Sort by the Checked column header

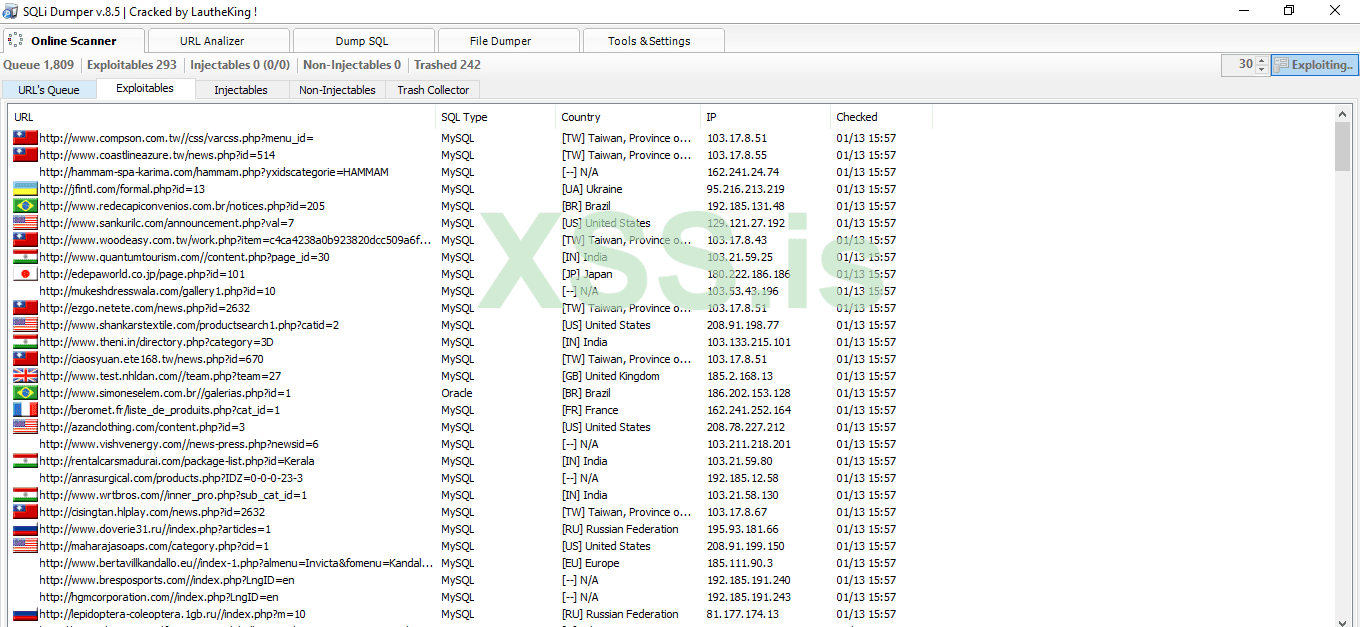[882, 117]
